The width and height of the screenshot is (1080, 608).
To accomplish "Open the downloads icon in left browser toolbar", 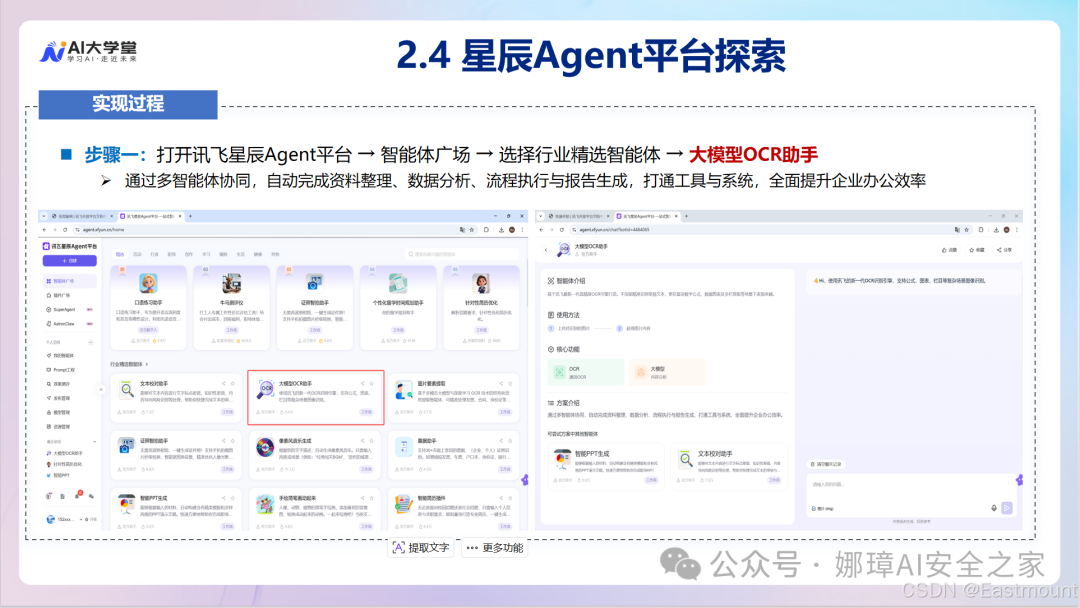I will pyautogui.click(x=501, y=230).
